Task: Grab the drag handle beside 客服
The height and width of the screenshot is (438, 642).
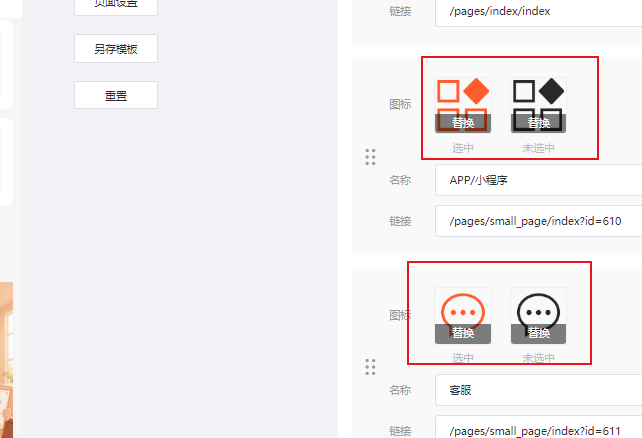Action: [370, 367]
